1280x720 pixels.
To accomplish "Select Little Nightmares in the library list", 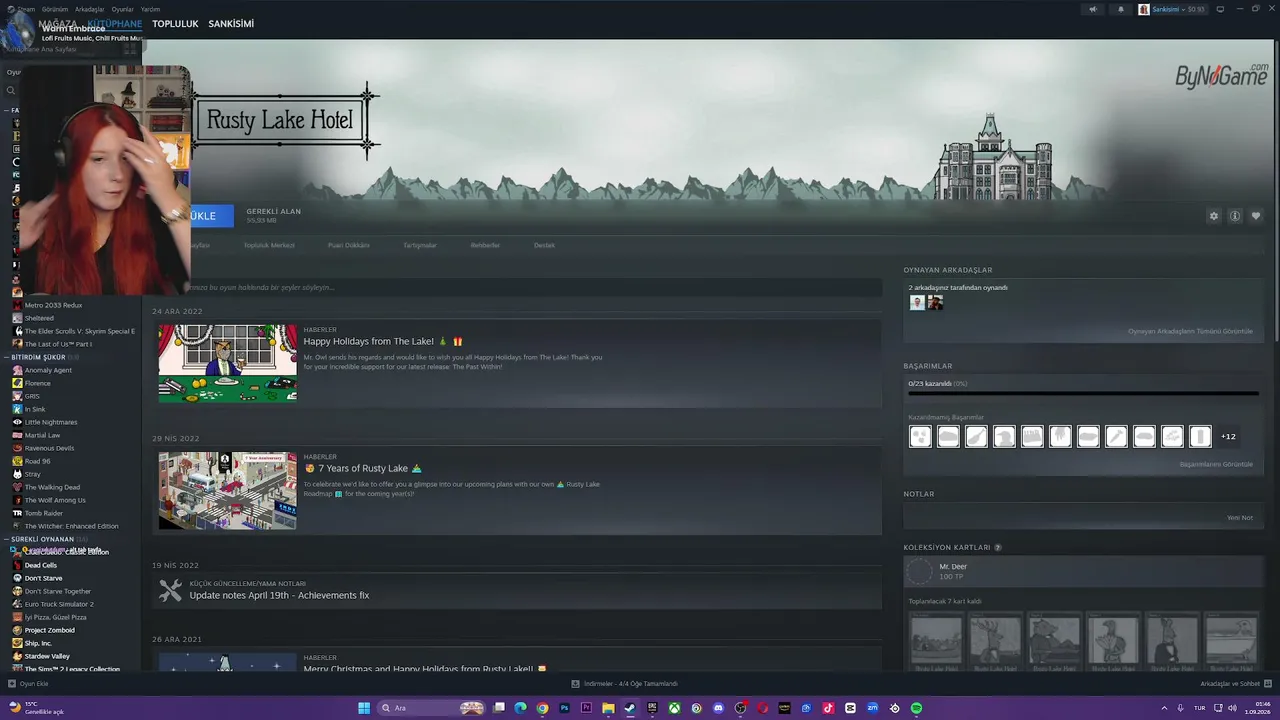I will 51,422.
